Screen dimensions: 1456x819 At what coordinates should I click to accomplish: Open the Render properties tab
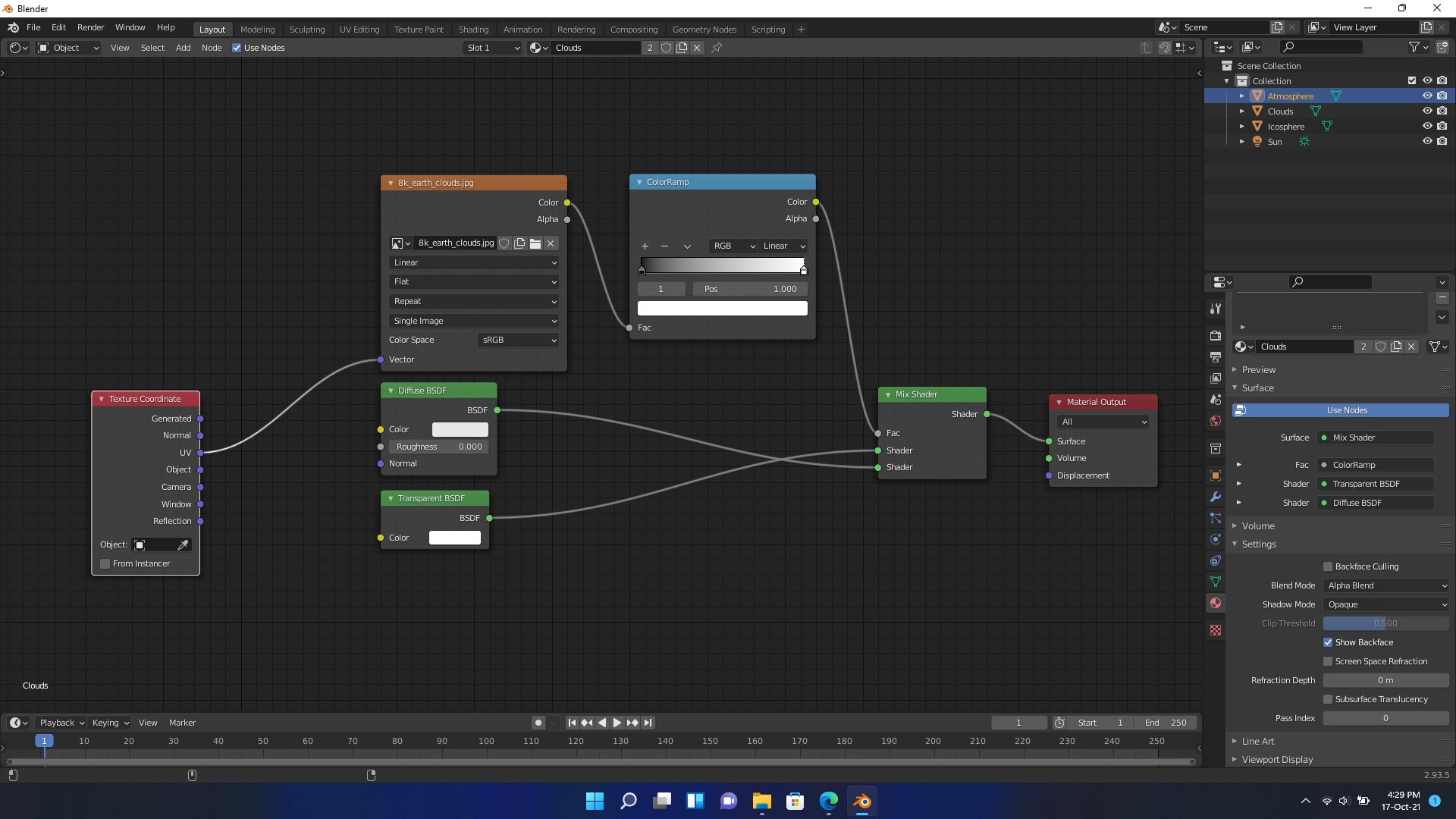[x=1216, y=335]
